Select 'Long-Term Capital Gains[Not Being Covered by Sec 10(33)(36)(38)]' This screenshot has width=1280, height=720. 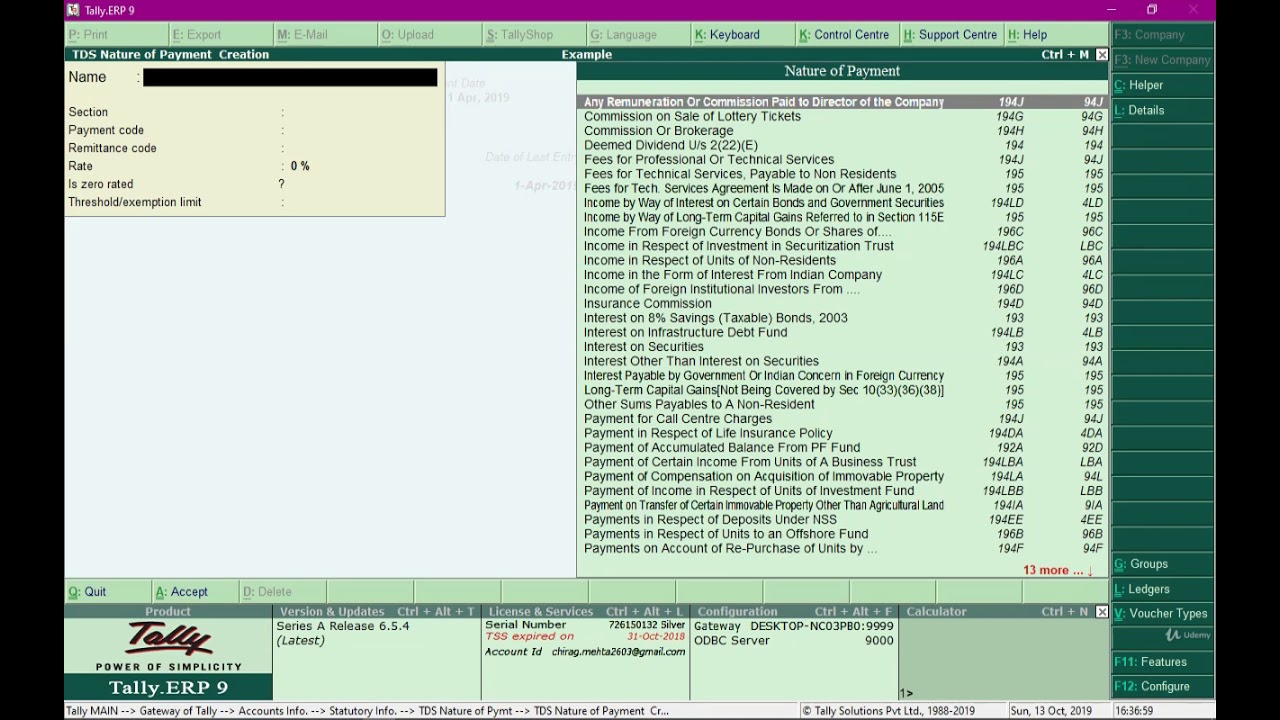(x=843, y=390)
